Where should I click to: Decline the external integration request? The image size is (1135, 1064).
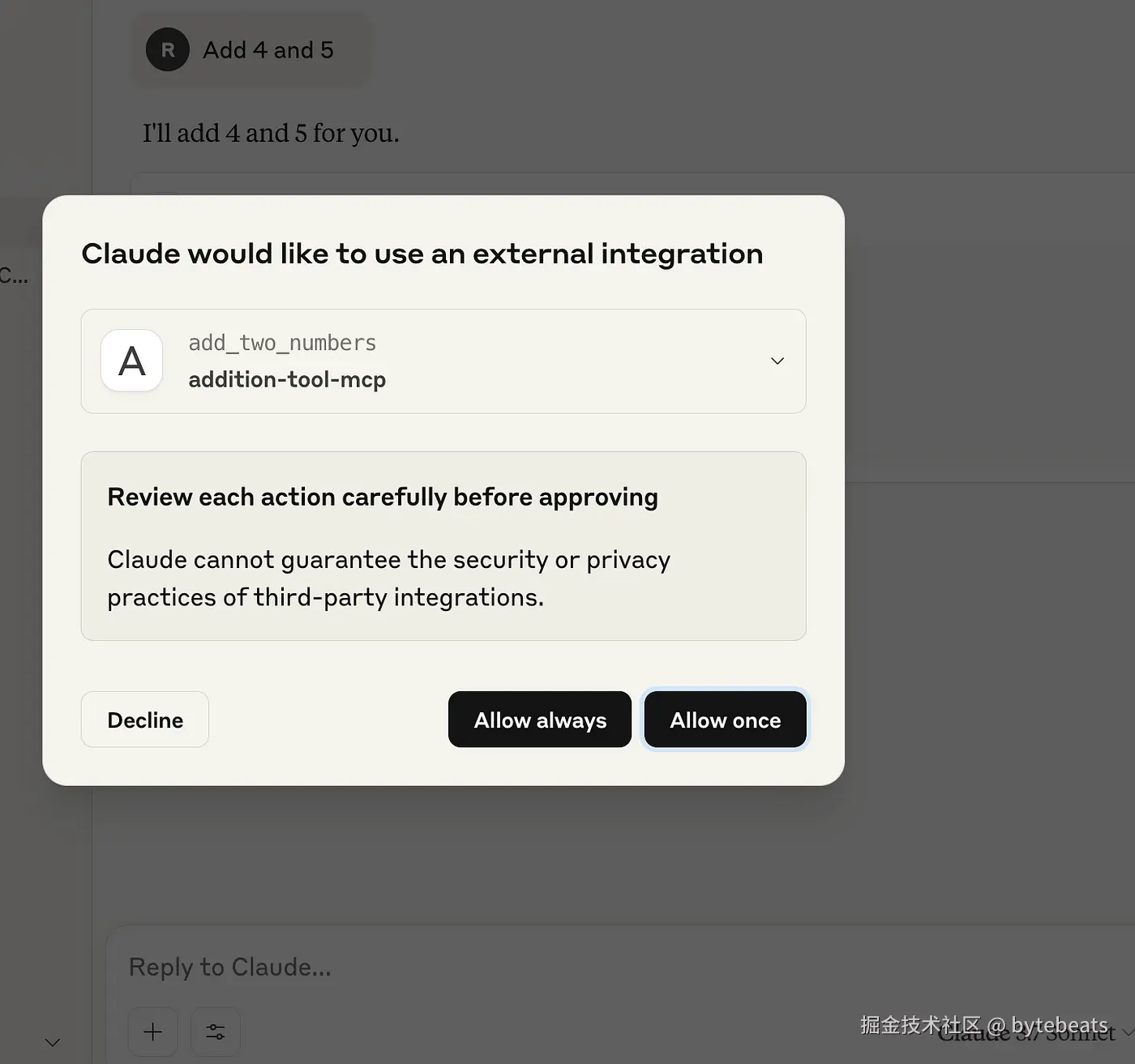tap(145, 720)
